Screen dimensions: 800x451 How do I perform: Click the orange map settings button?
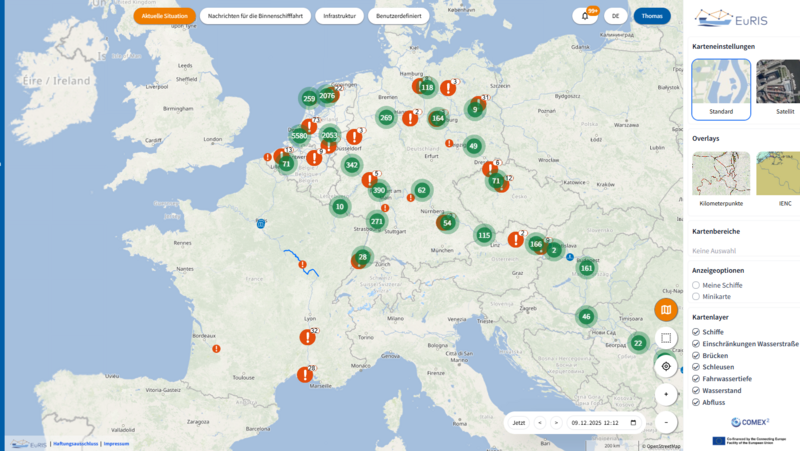point(666,310)
